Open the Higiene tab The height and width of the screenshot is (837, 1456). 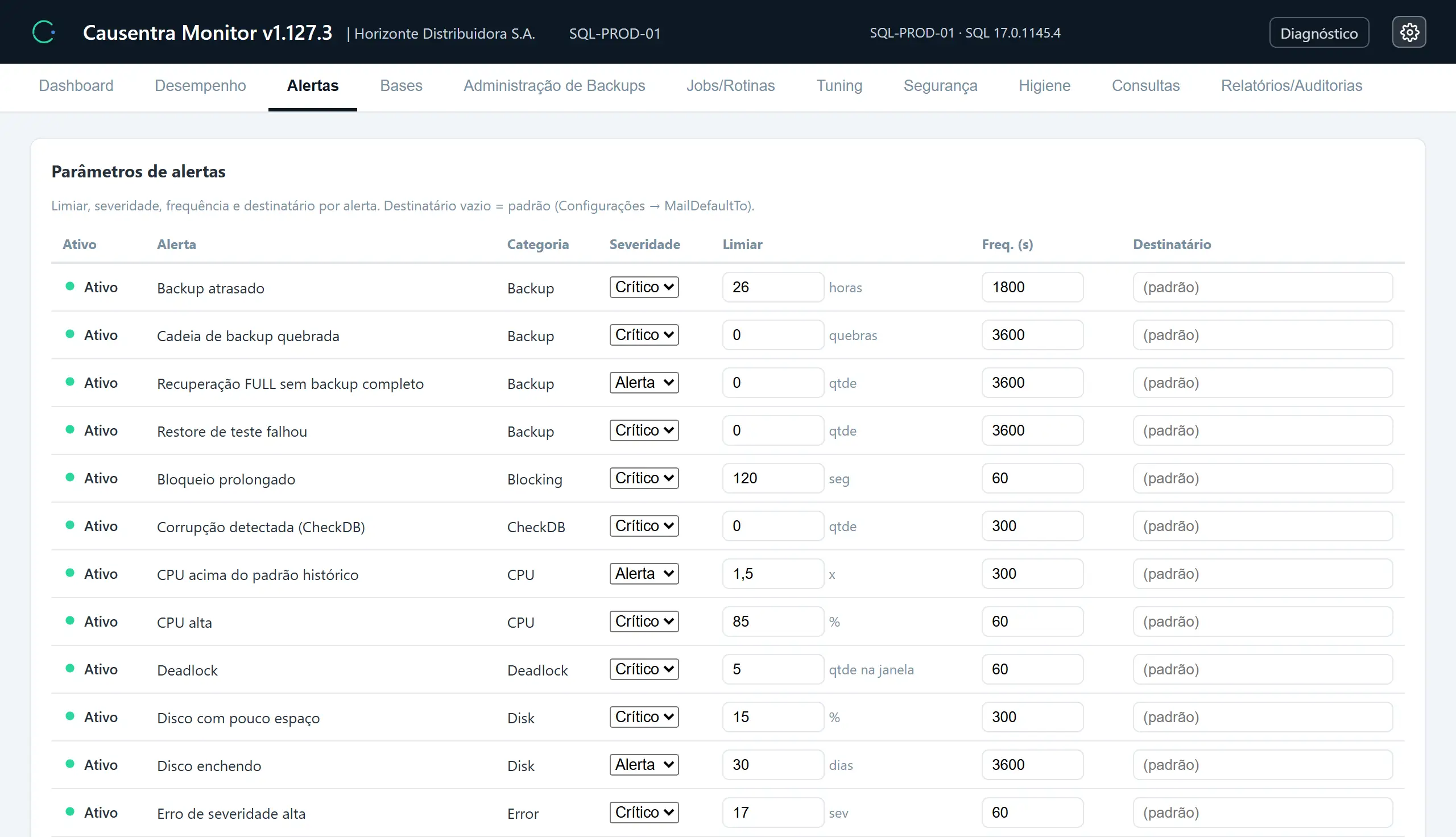(x=1044, y=86)
